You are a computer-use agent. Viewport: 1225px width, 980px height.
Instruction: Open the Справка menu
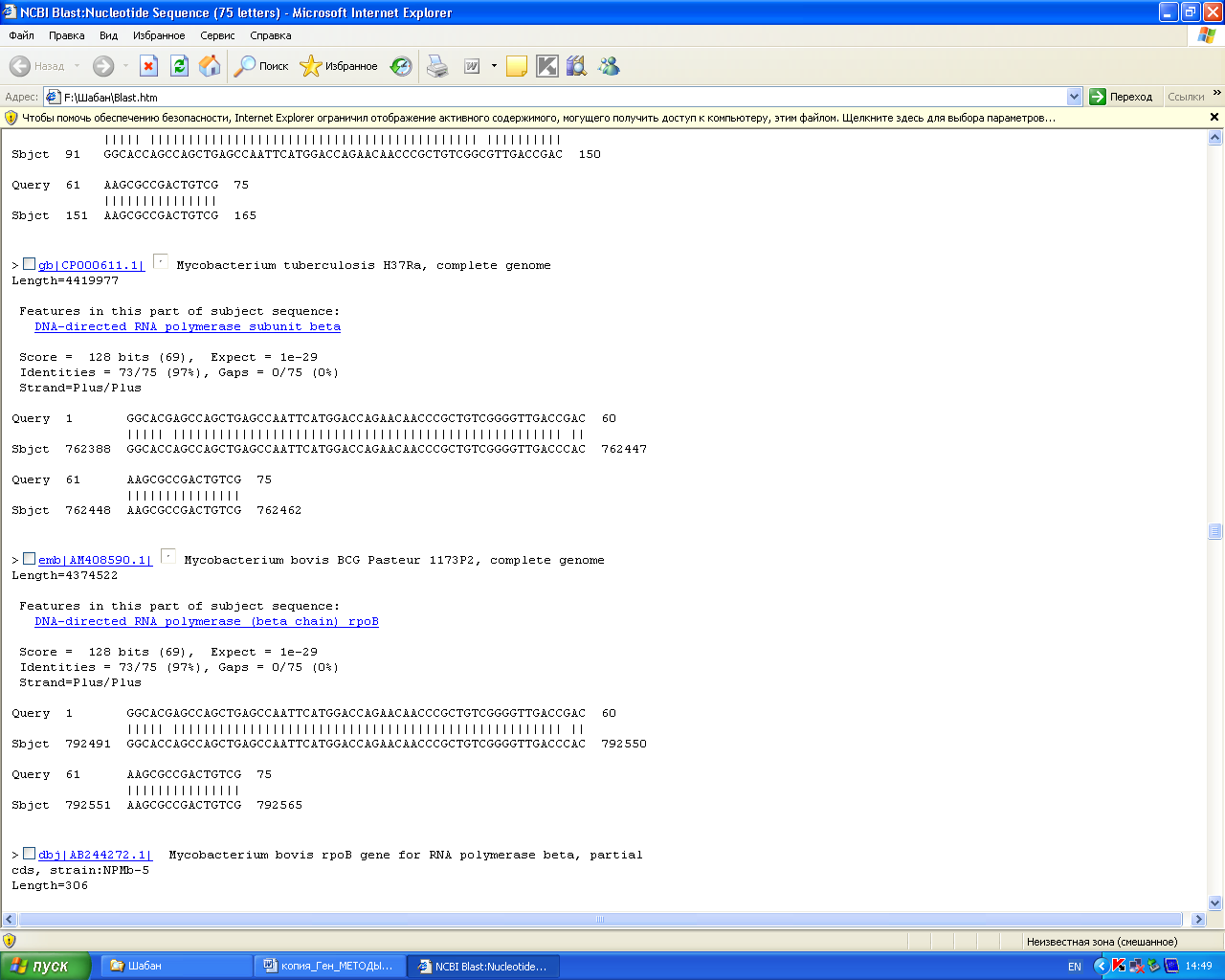coord(271,35)
